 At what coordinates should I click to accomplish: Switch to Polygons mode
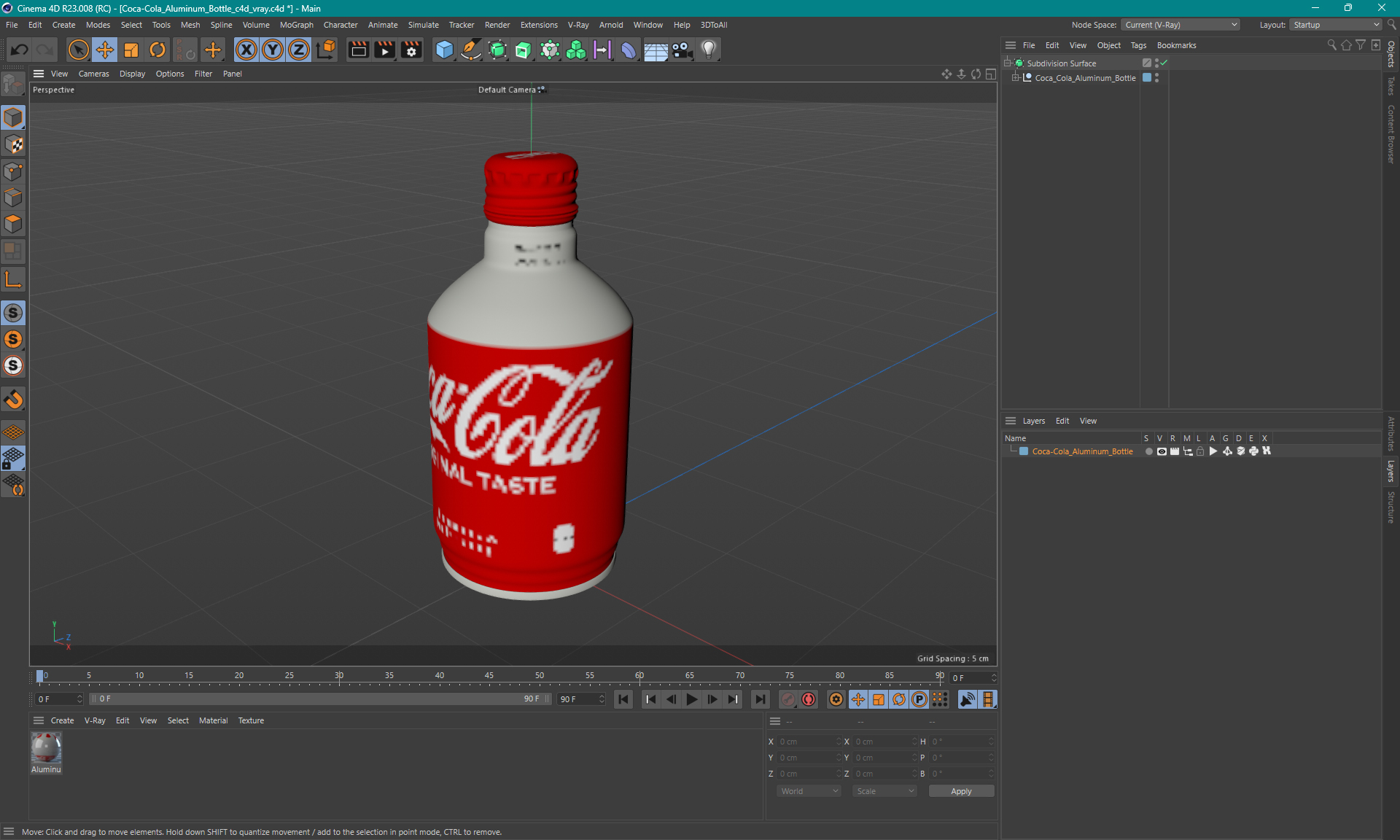(13, 224)
